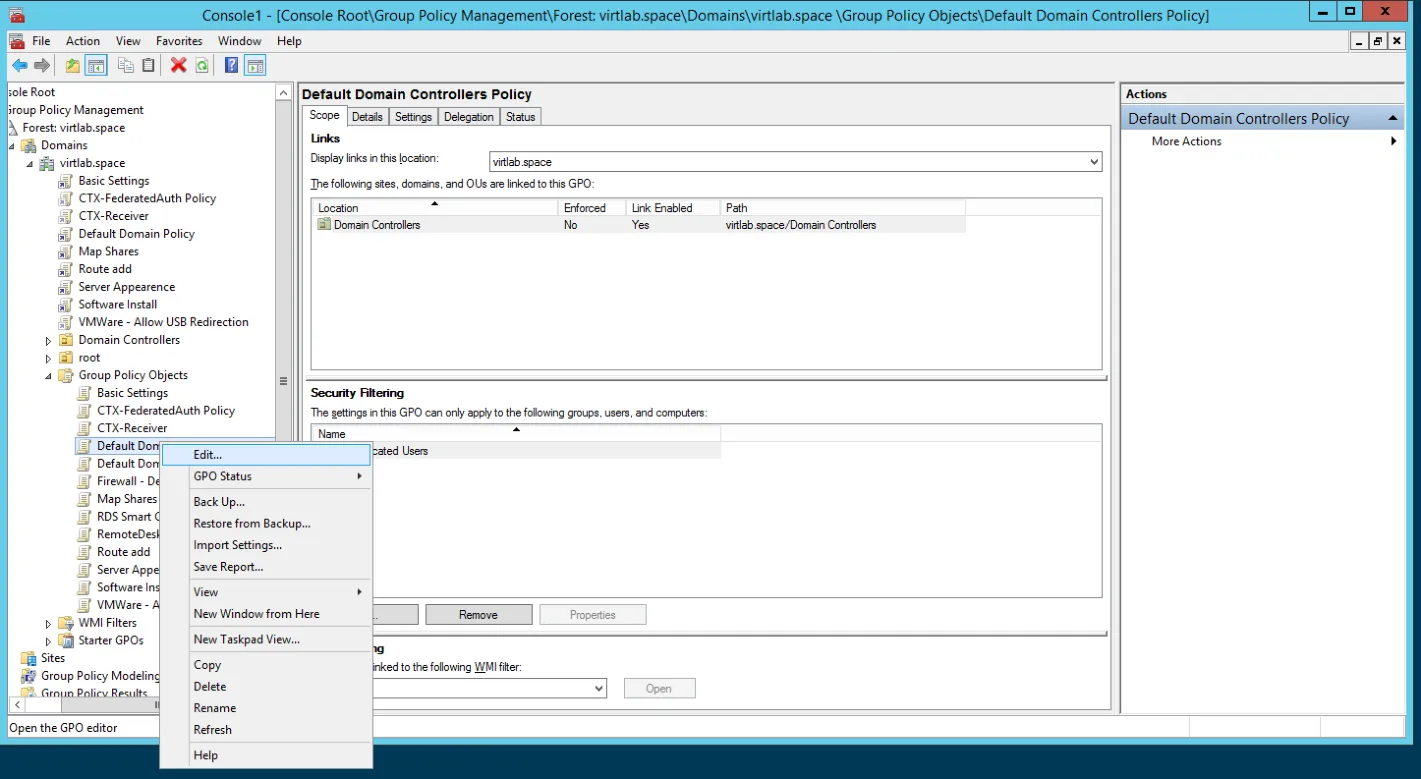
Task: Toggle the Show/Hide Console Tree toolbar icon
Action: [96, 66]
